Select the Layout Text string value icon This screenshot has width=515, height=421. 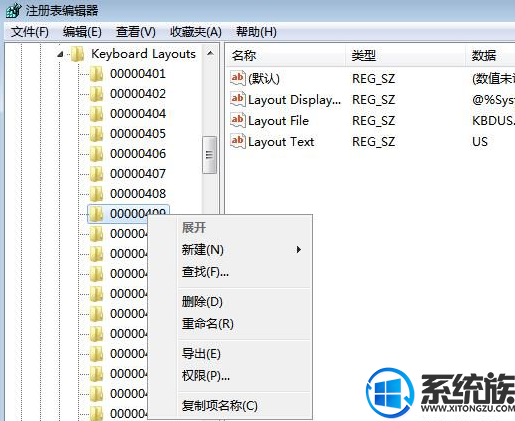(238, 142)
